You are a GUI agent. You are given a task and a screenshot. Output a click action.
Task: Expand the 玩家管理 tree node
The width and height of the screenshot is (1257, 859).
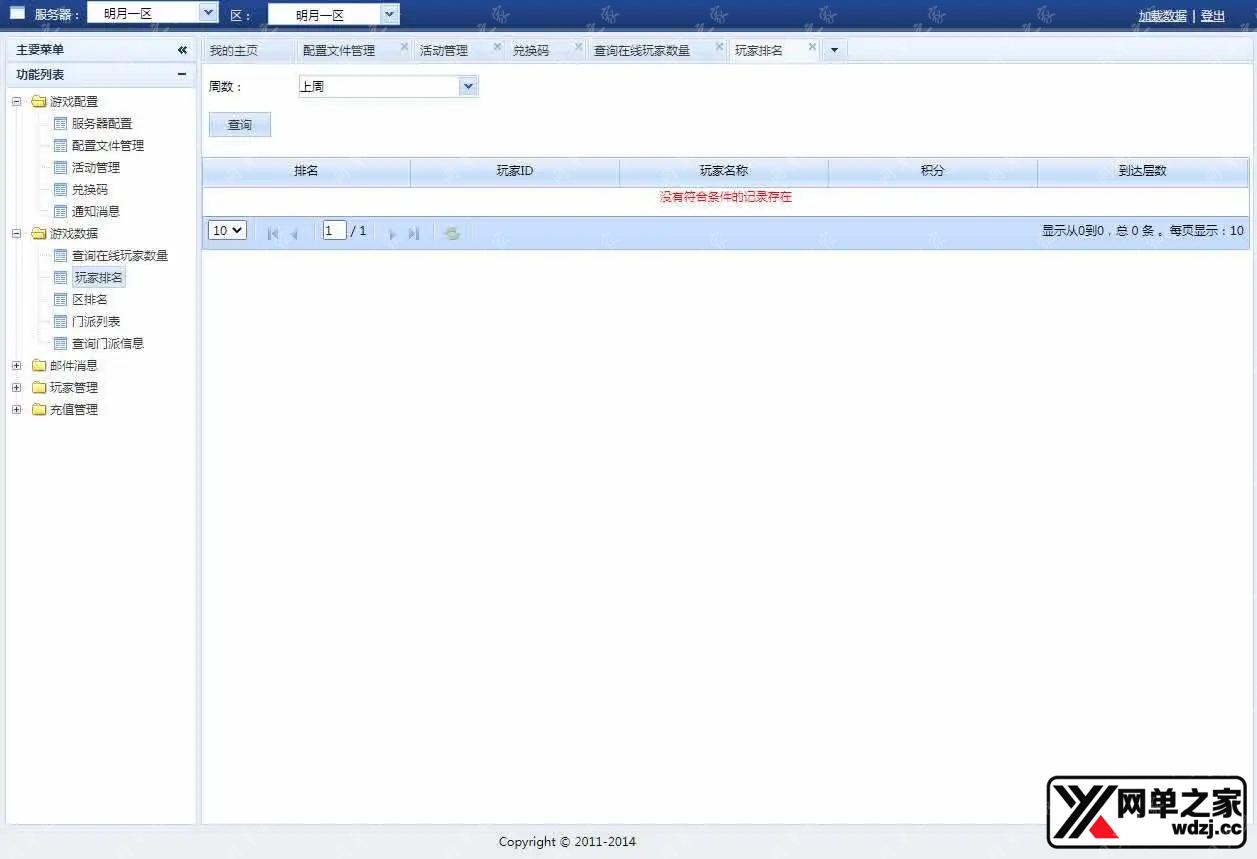pyautogui.click(x=16, y=387)
